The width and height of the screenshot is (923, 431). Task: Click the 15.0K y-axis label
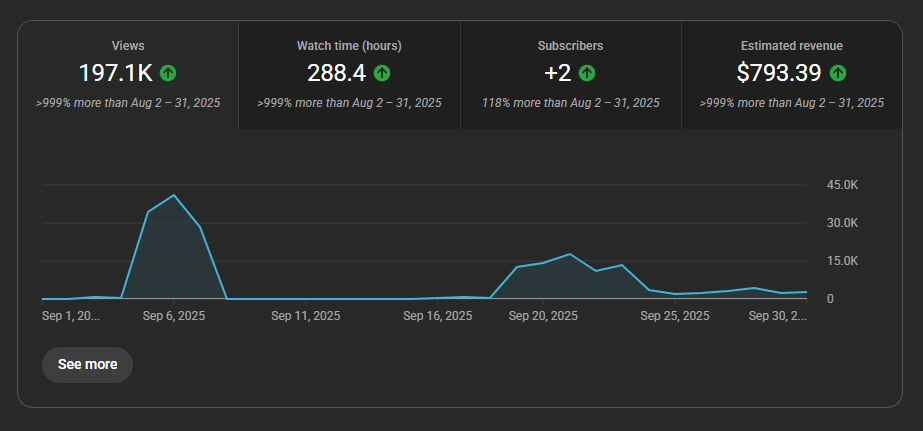coord(843,261)
